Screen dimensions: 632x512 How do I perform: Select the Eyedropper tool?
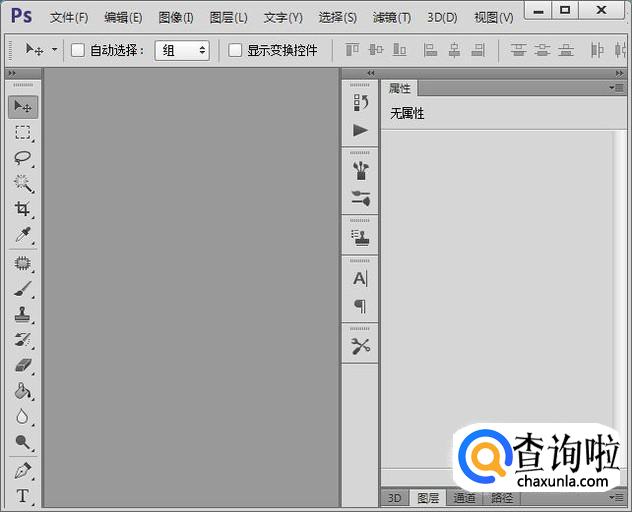(x=23, y=234)
